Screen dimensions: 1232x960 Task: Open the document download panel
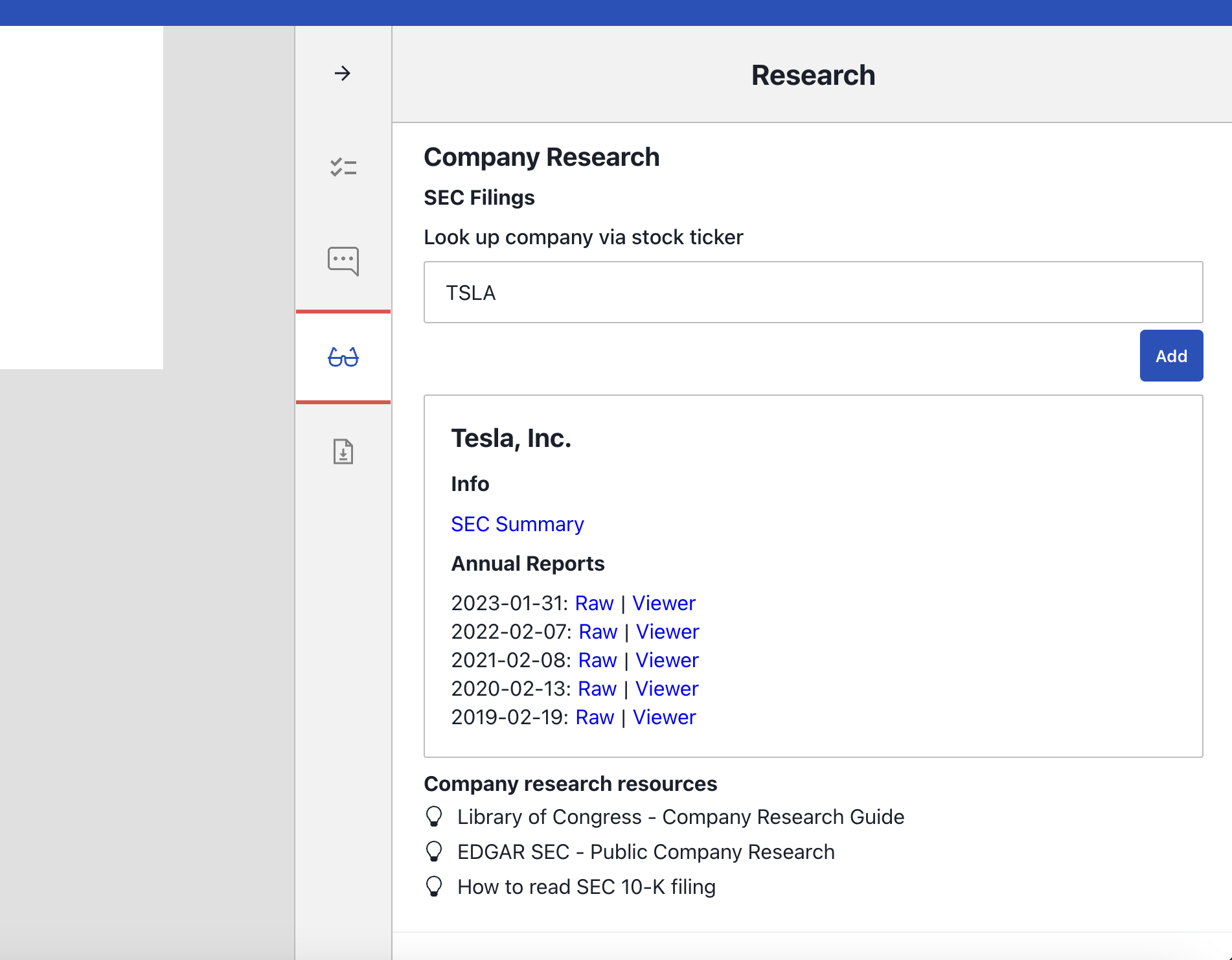coord(343,451)
